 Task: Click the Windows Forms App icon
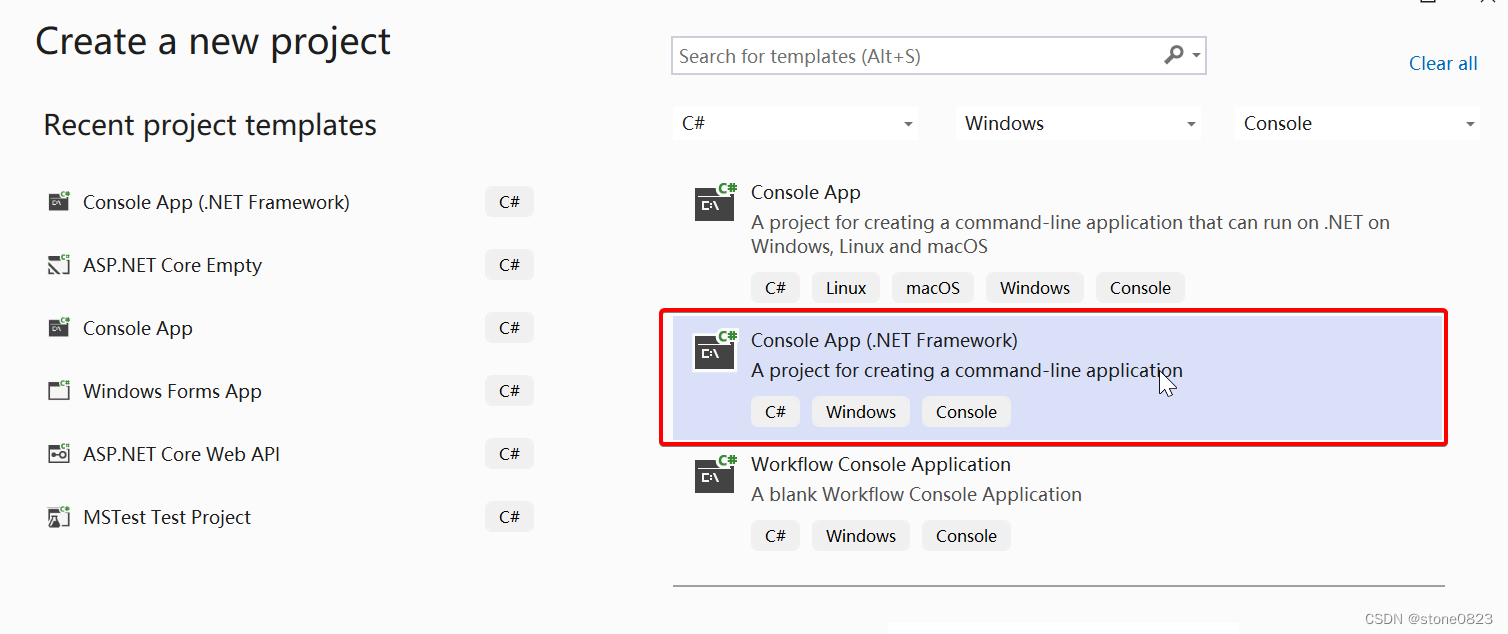point(59,390)
